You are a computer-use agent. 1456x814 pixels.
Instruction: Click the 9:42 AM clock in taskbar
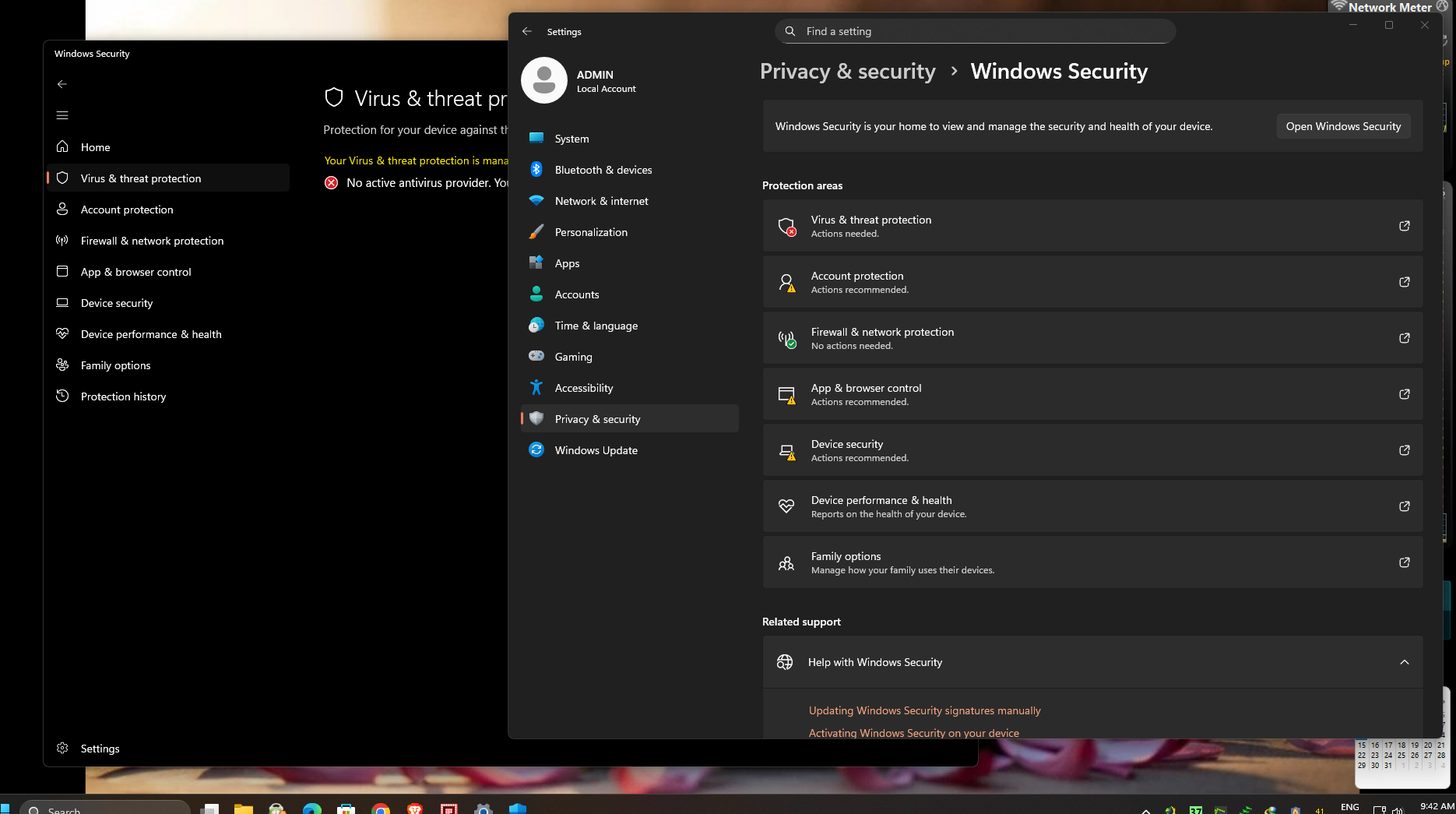pos(1437,807)
